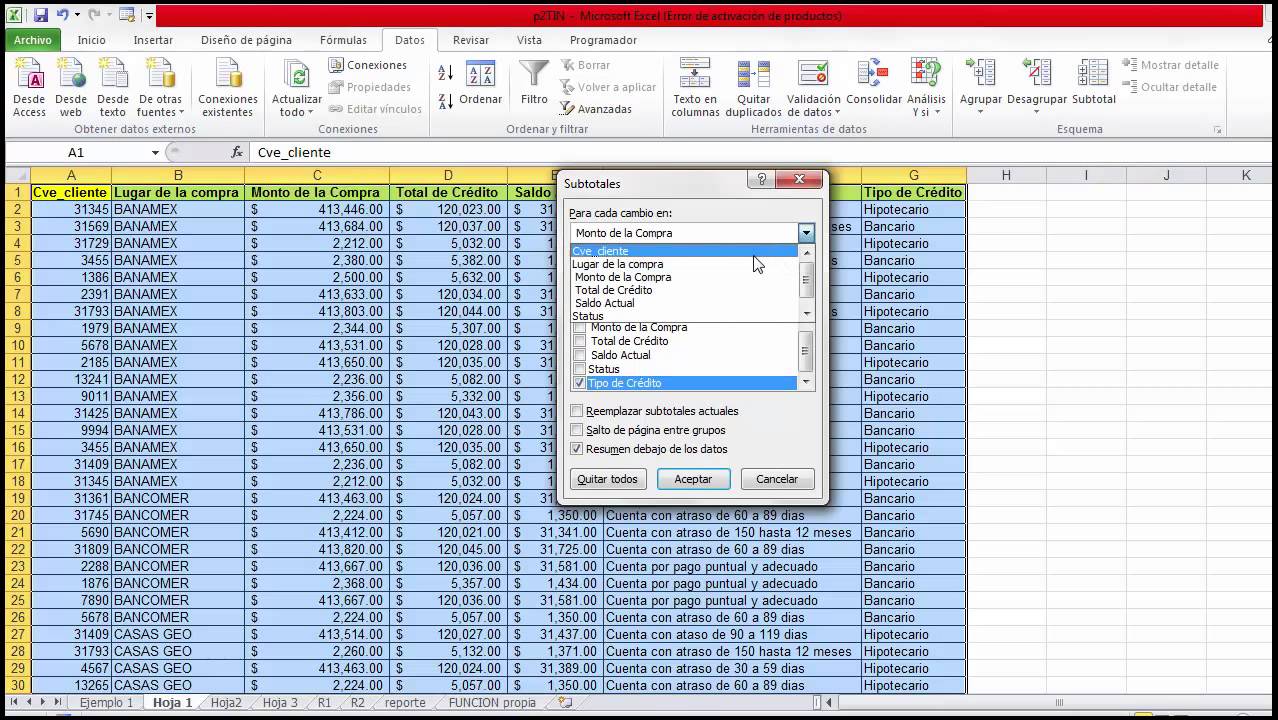Click the Save icon in quick access toolbar
The image size is (1278, 720).
[41, 15]
